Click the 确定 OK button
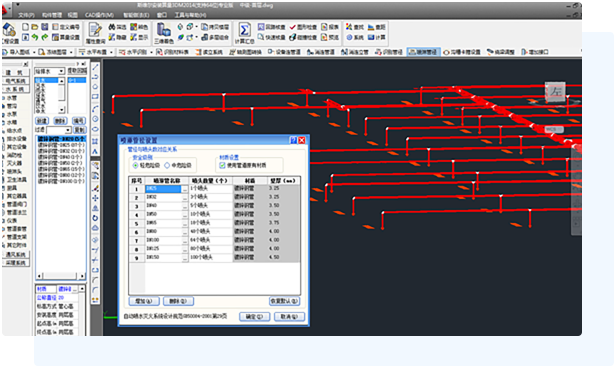This screenshot has height=368, width=616. pos(255,317)
